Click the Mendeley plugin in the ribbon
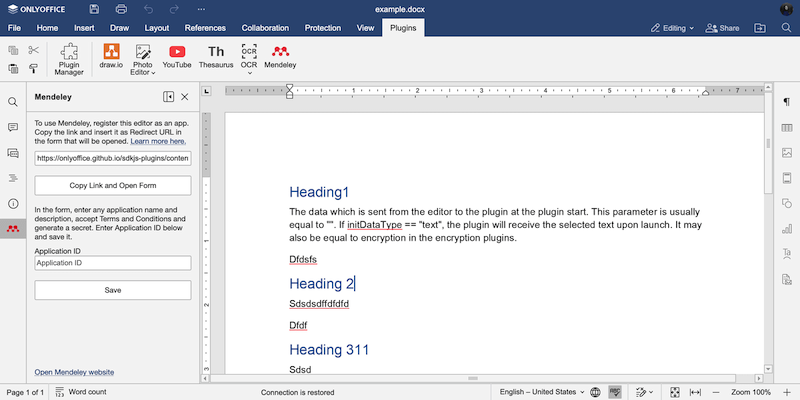The height and width of the screenshot is (400, 800). coord(281,56)
